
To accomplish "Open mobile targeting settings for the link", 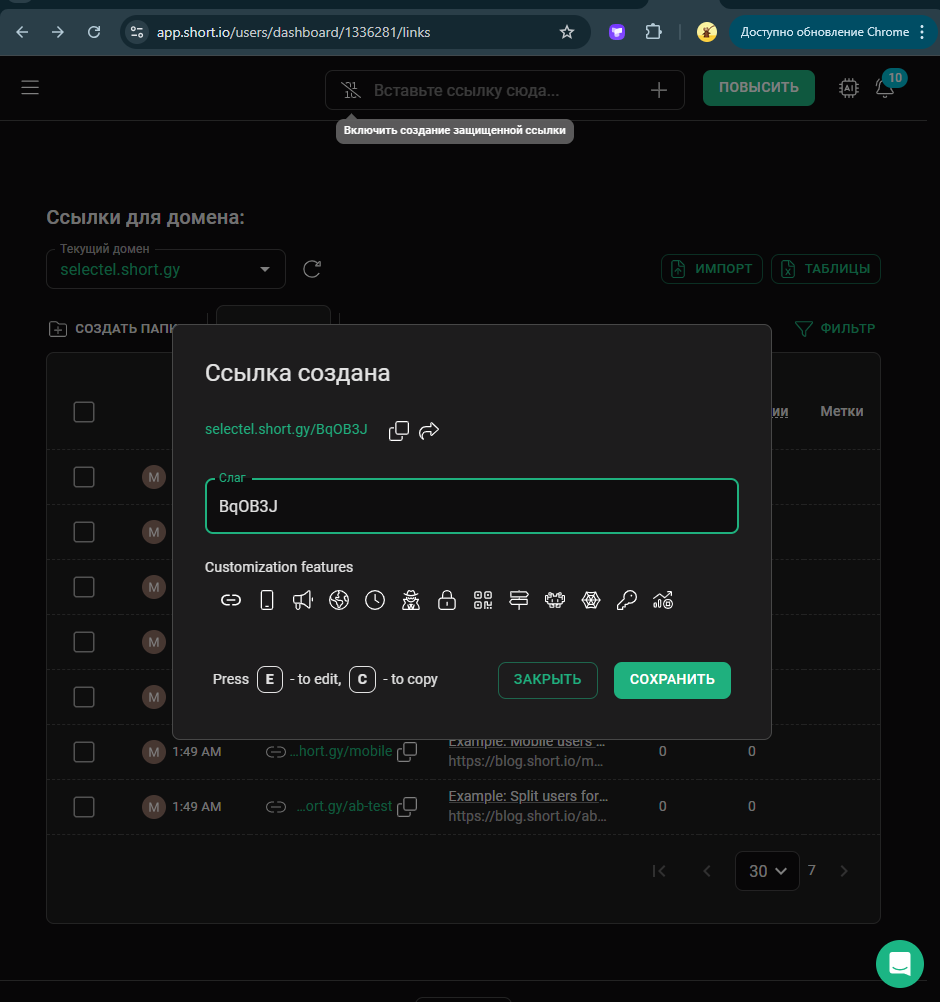I will tap(267, 600).
